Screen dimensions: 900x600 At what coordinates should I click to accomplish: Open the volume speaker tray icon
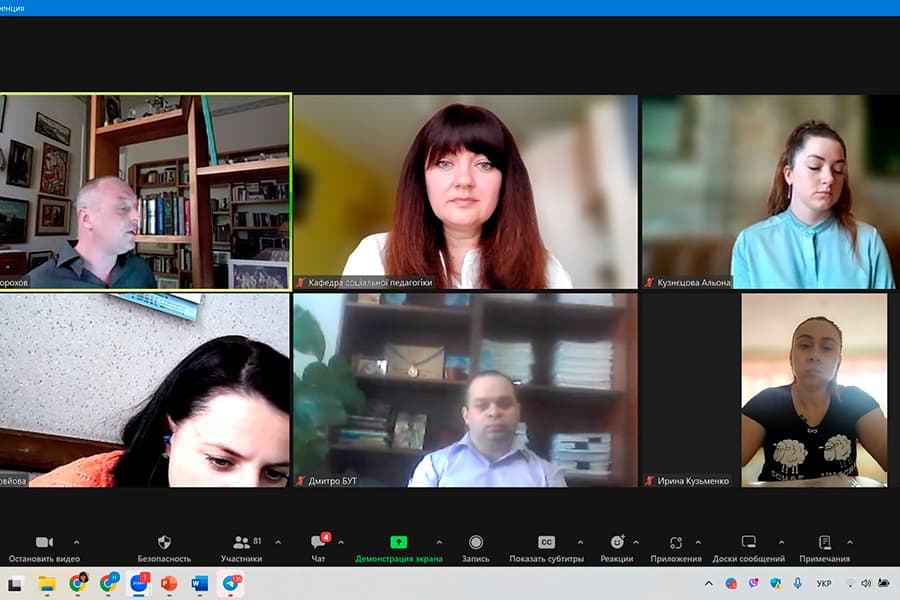(x=866, y=583)
